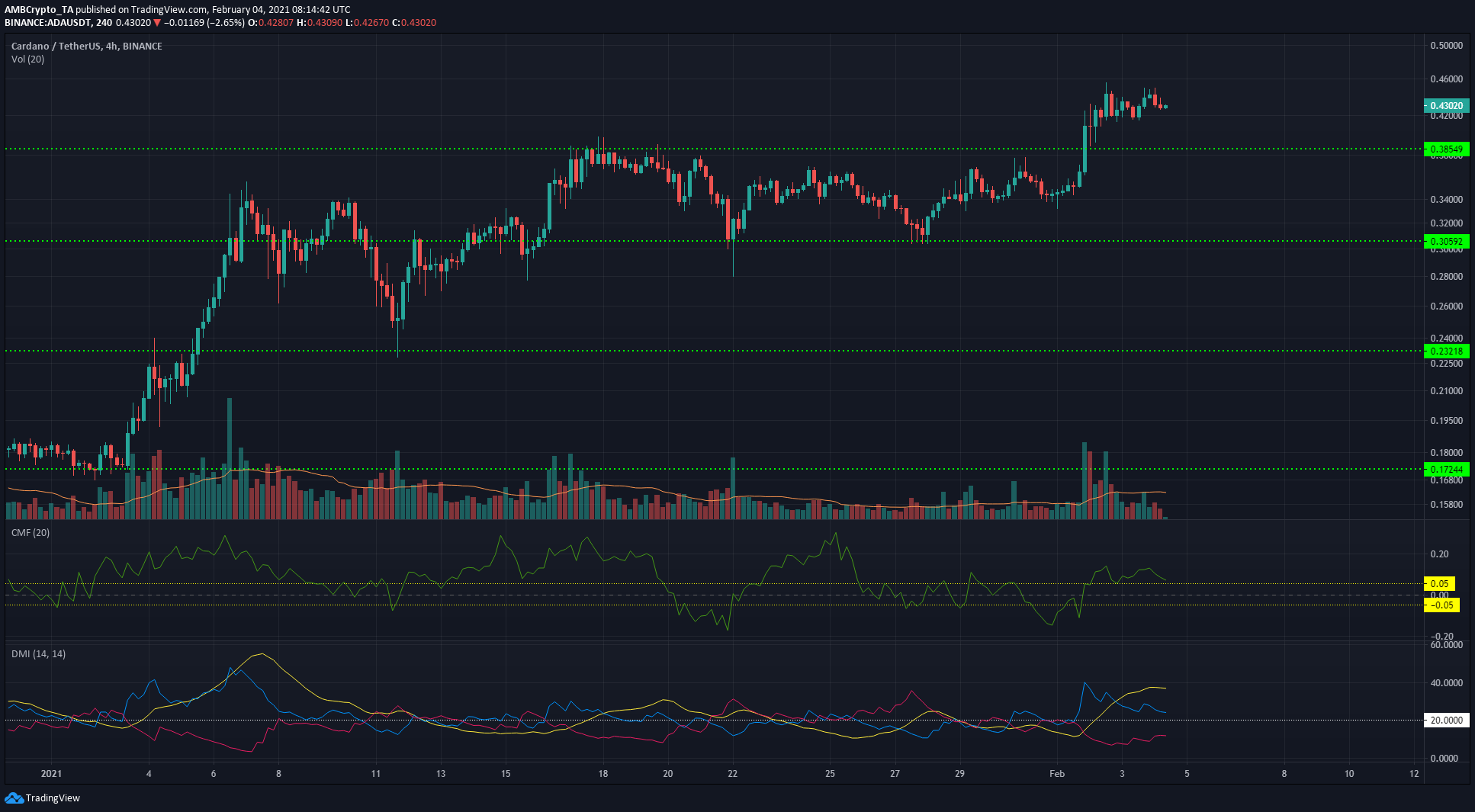Screen dimensions: 1475x812
Task: Click the yellow 0.05 CMF label
Action: pyautogui.click(x=1439, y=584)
